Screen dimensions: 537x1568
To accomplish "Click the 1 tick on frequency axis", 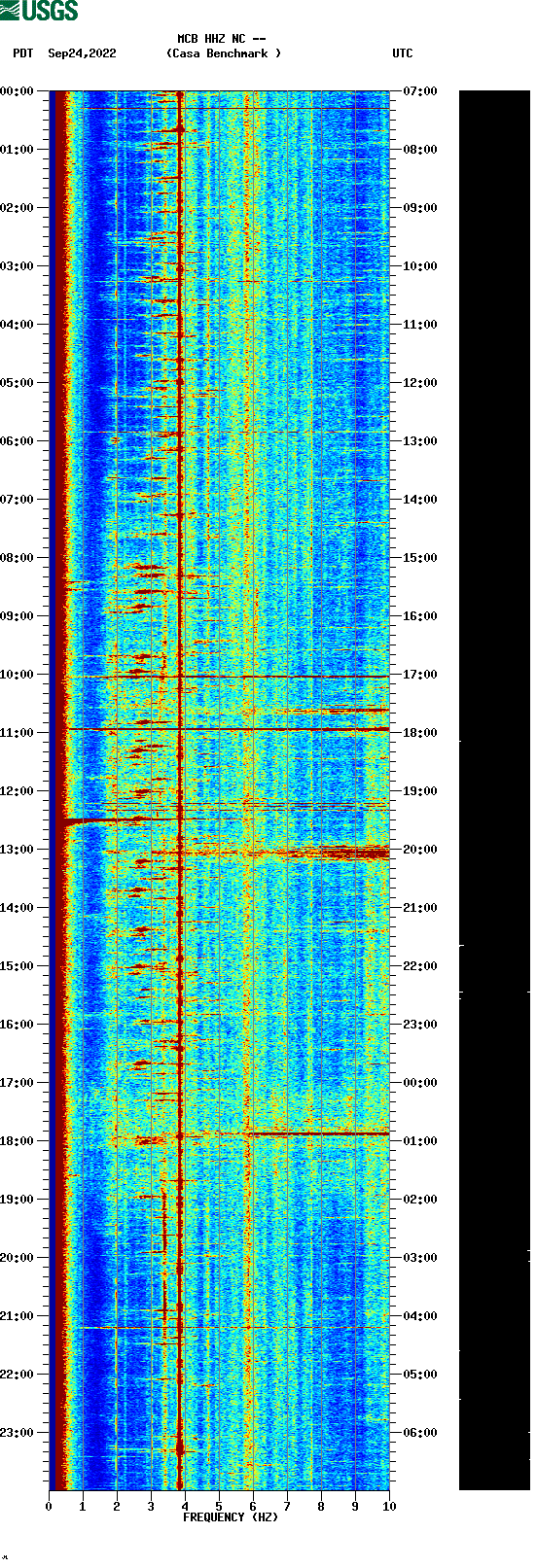I will [x=83, y=1507].
